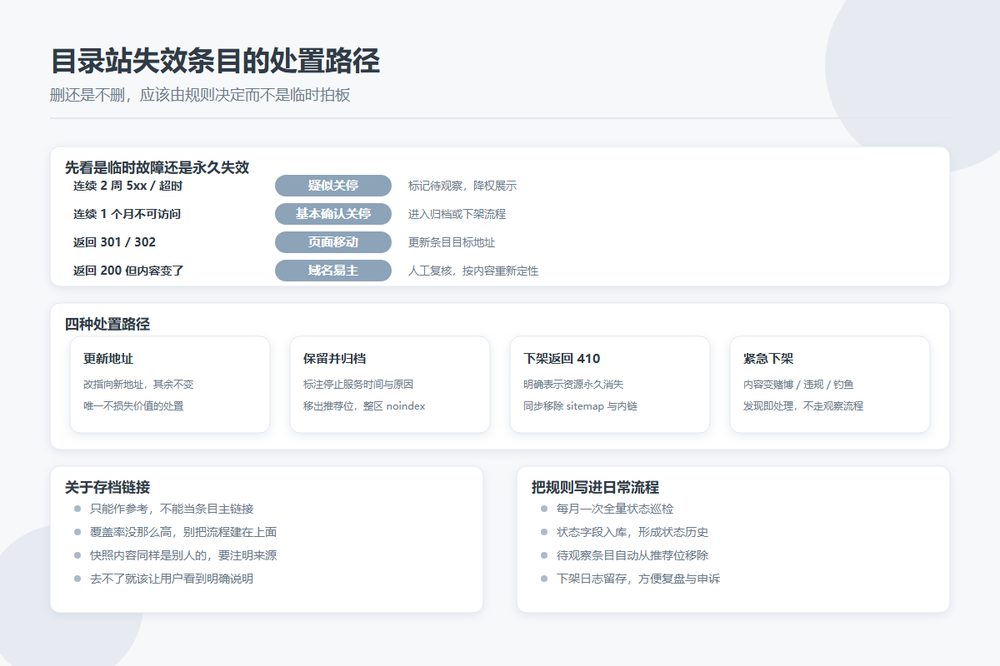Click text 改指向新地址，其余不变
The image size is (1000, 666).
[x=138, y=384]
